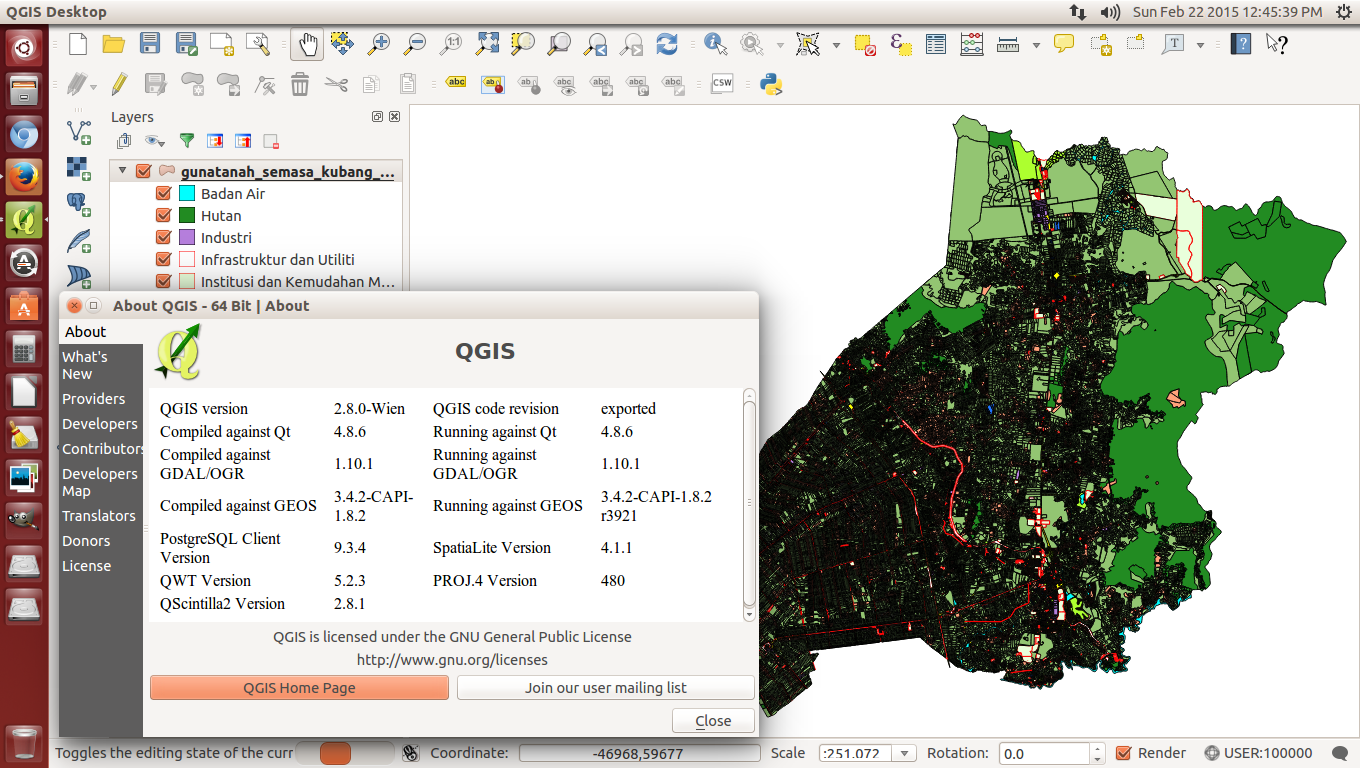Click the Industri purple color swatch

tap(186, 238)
